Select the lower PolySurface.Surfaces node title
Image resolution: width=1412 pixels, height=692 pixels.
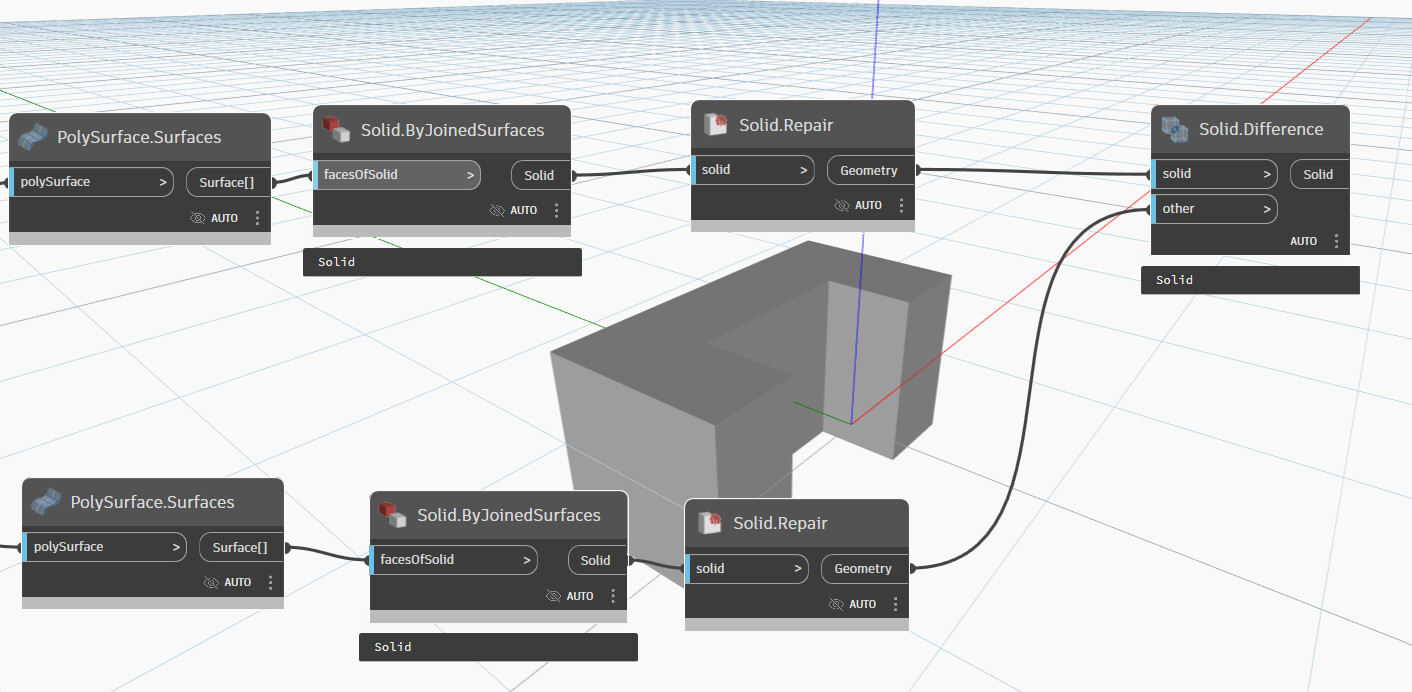[x=152, y=502]
